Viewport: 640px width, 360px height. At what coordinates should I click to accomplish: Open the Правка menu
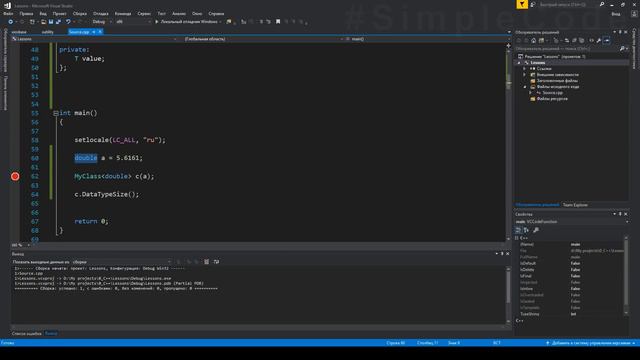pos(26,13)
